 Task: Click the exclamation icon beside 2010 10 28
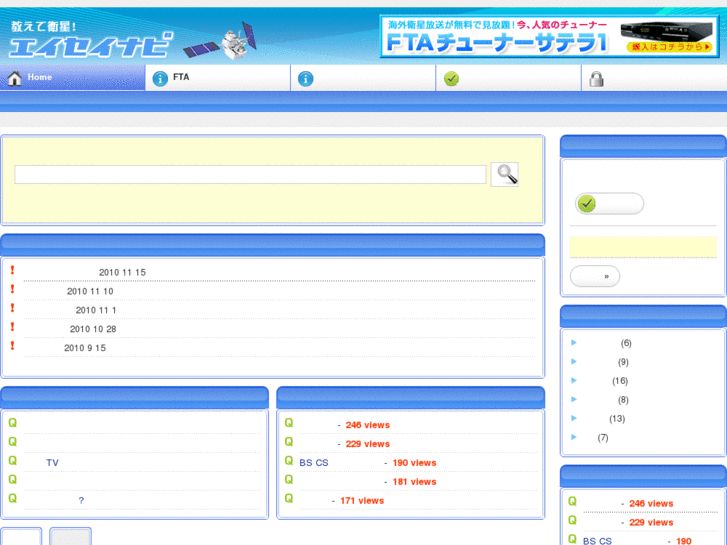tap(13, 327)
